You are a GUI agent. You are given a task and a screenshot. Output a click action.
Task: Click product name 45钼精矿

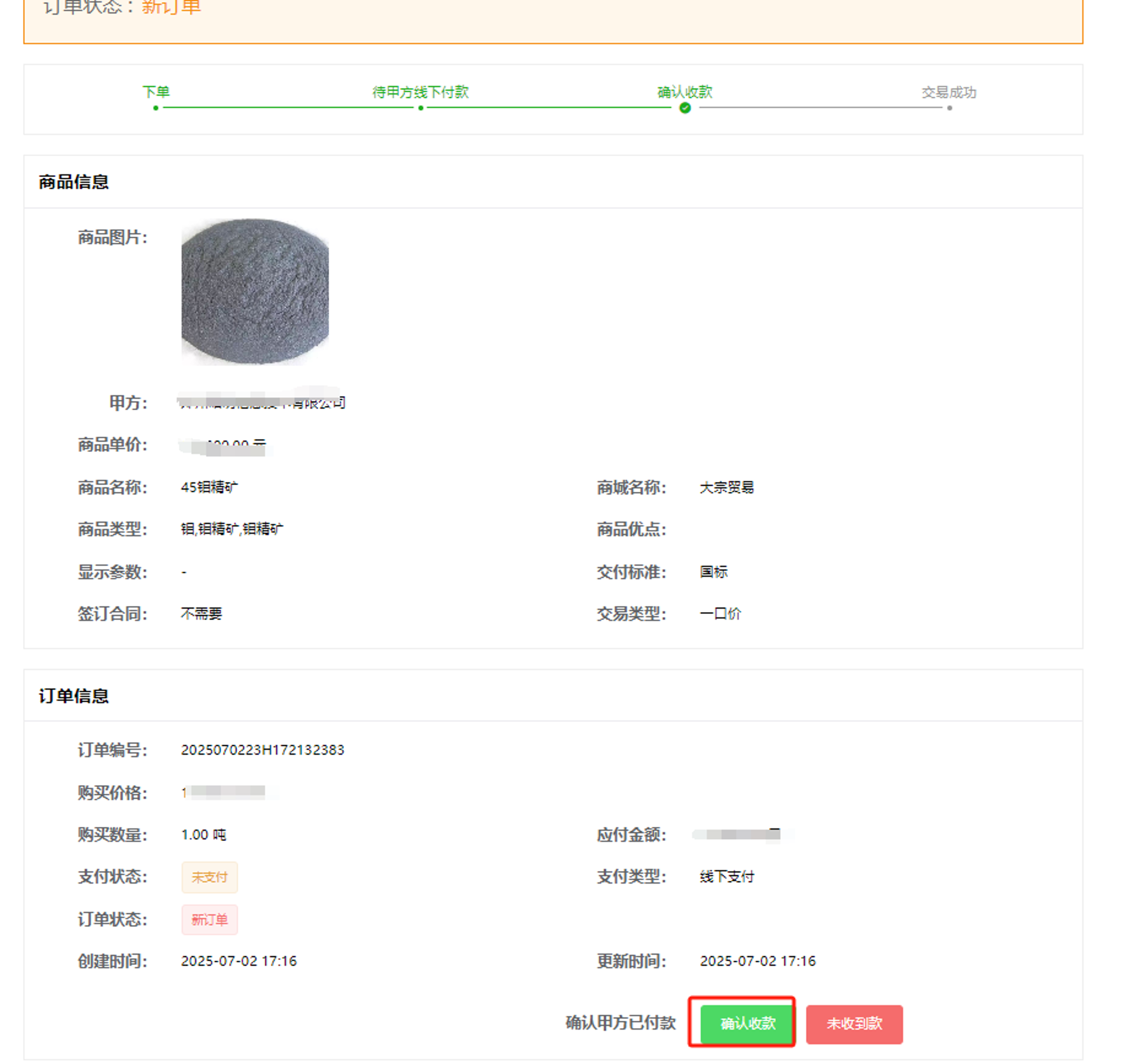pyautogui.click(x=209, y=487)
